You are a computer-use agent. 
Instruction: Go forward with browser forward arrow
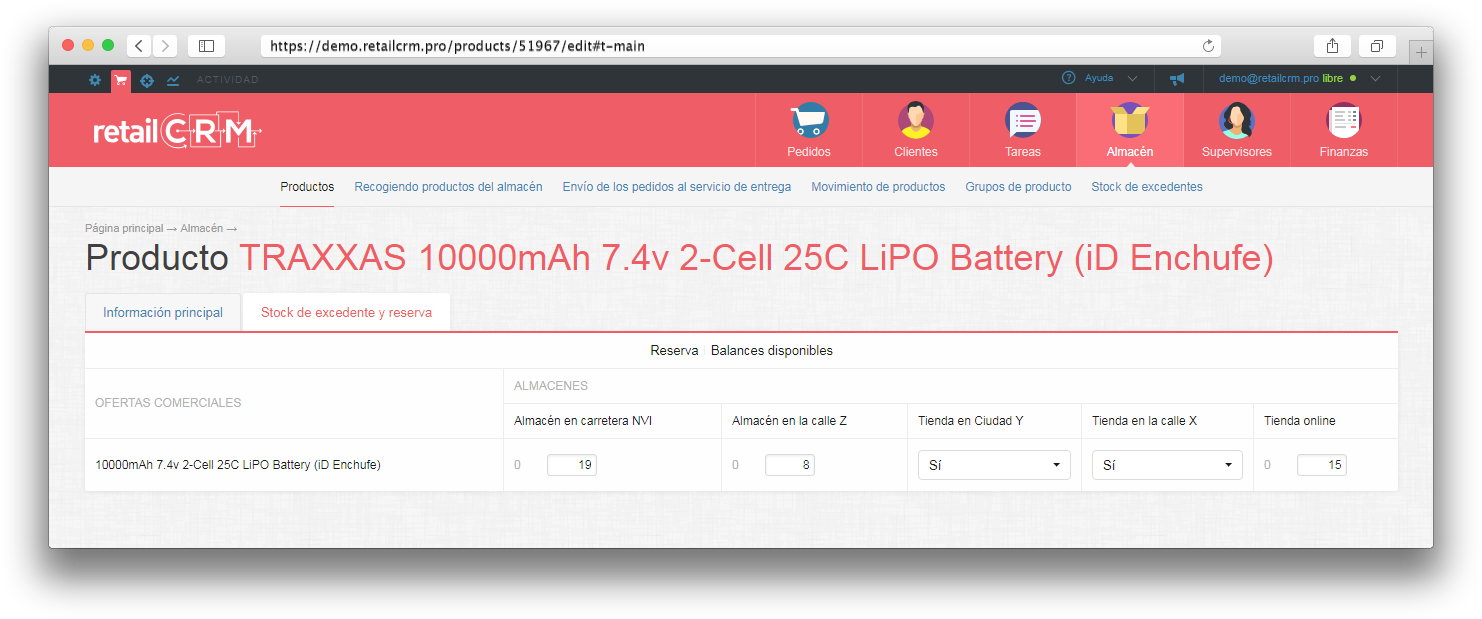click(164, 45)
